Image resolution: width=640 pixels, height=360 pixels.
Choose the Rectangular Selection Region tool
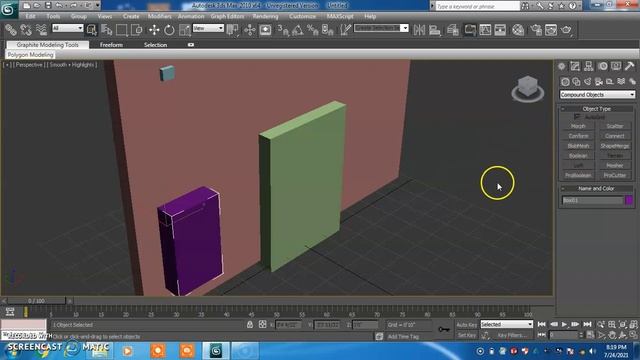point(122,30)
